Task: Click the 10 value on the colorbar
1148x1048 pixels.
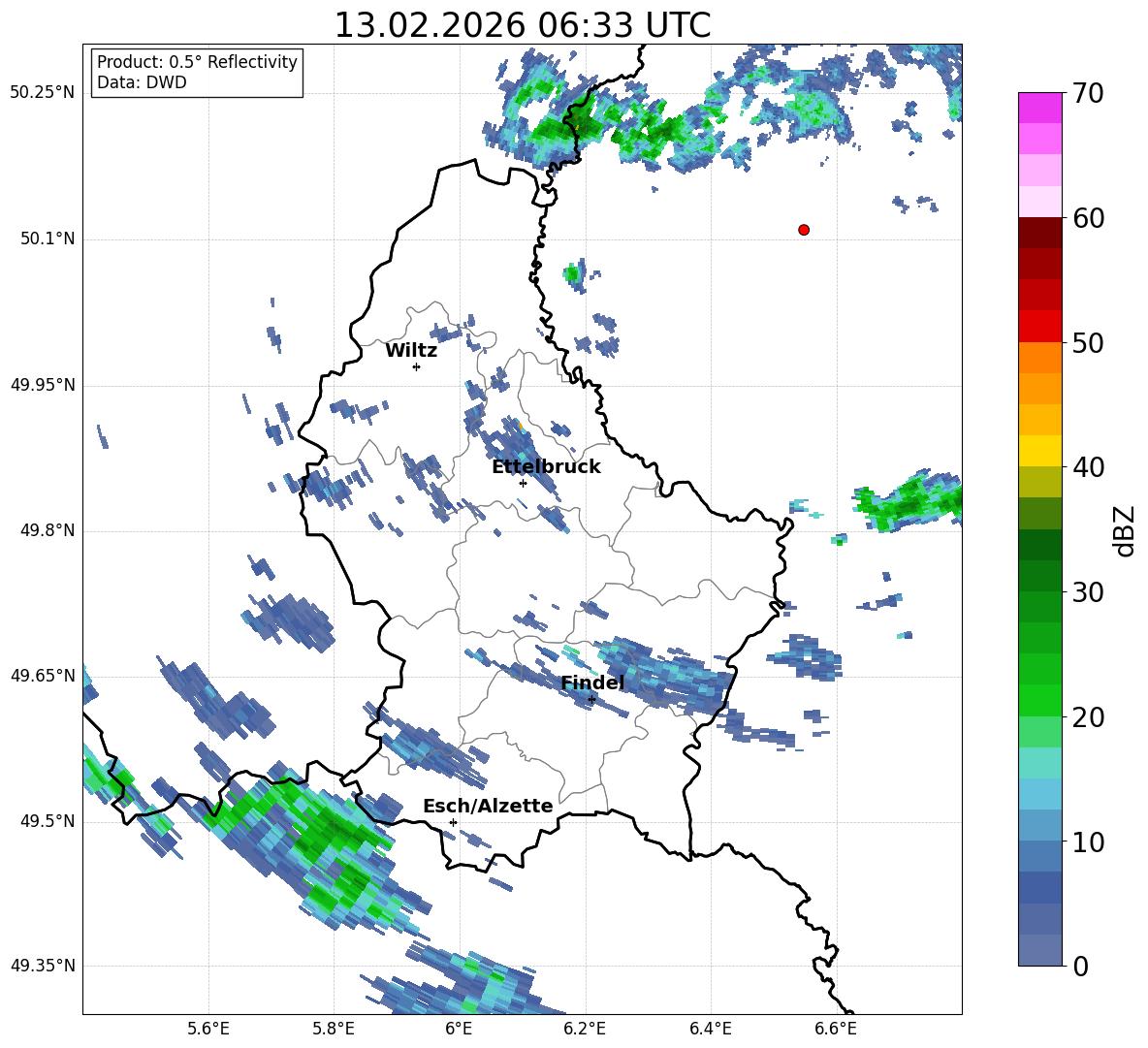Action: (x=1088, y=842)
